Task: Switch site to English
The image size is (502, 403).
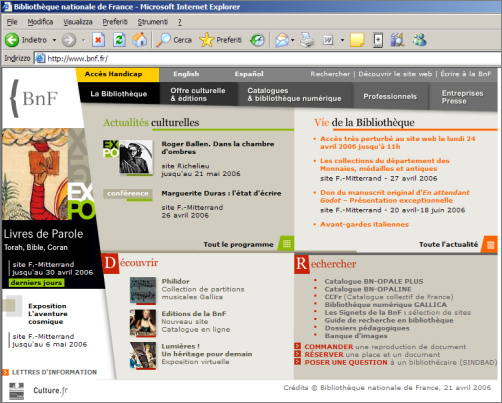Action: (x=186, y=74)
